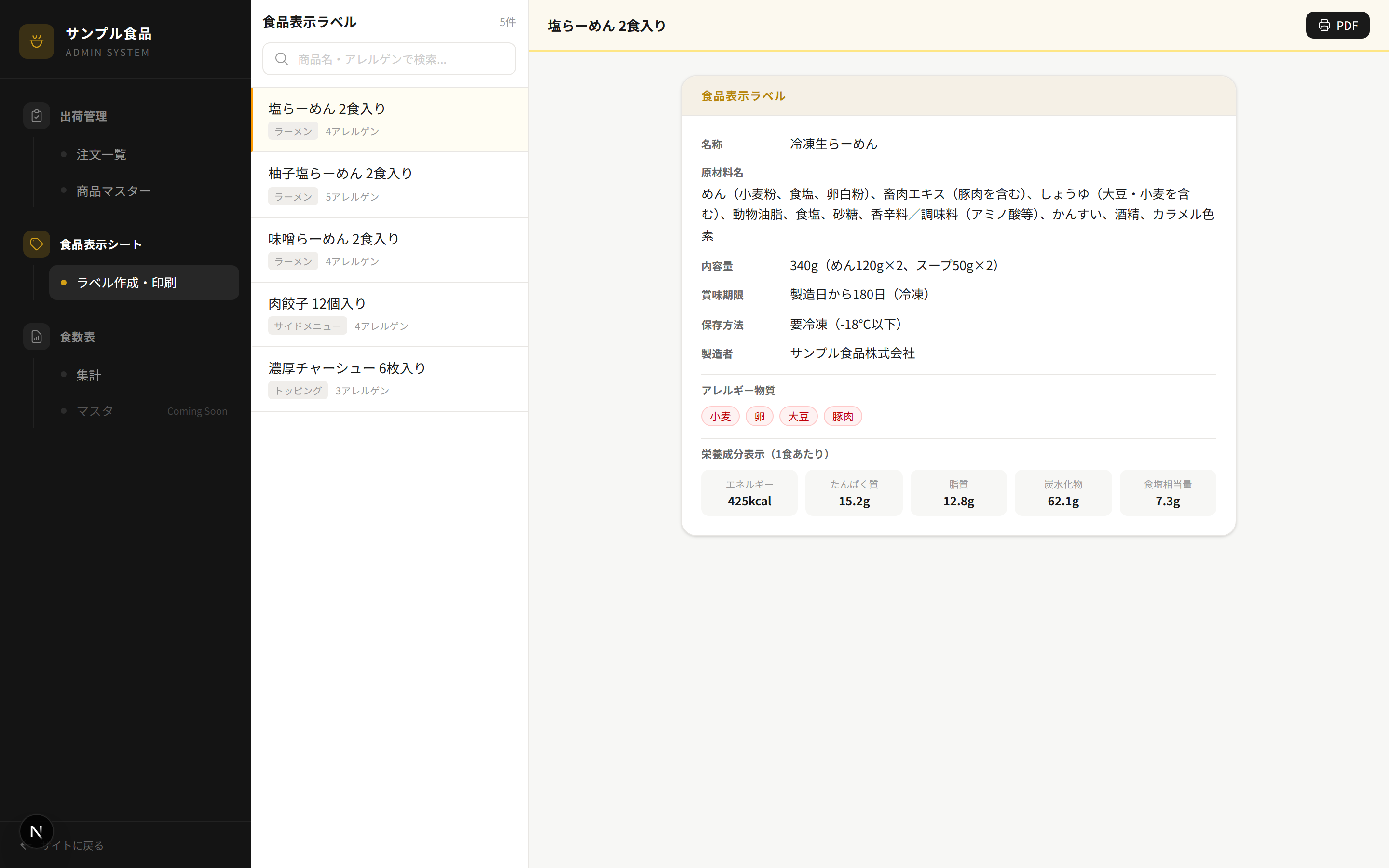1389x868 pixels.
Task: Click the 食品表示ラベル list panel heading
Action: [x=309, y=22]
